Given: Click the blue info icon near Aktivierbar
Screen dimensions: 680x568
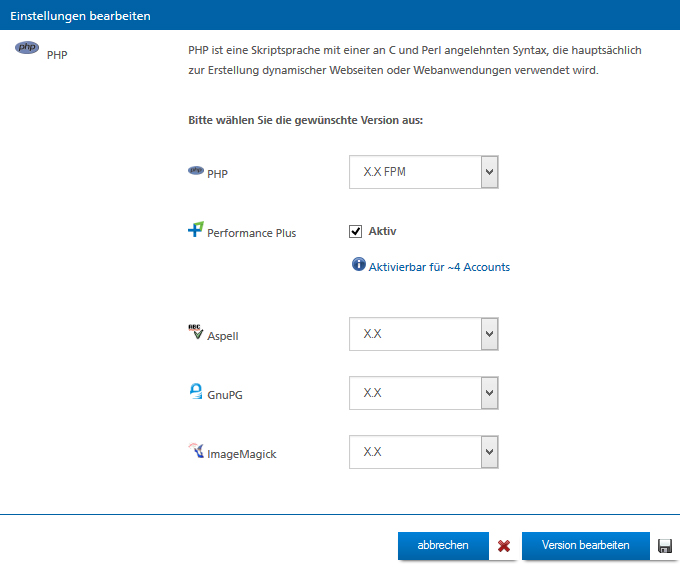Looking at the screenshot, I should (359, 264).
